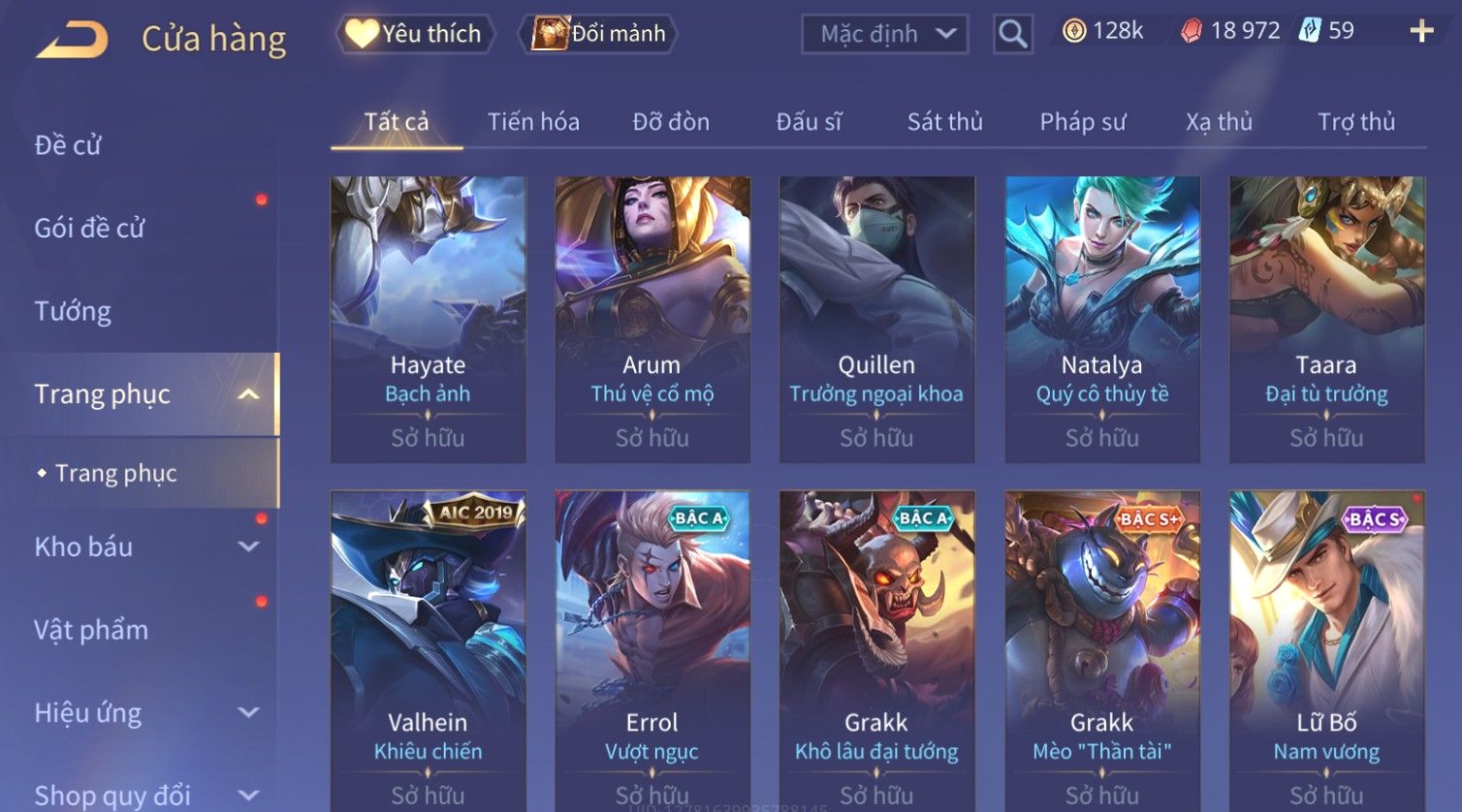Expand the Hiệu ứng sidebar section
Viewport: 1462px width, 812px height.
(x=248, y=713)
